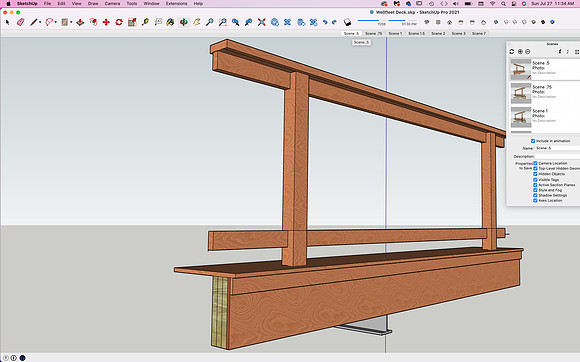Screen dimensions: 580x362
Task: Toggle Active Section Planes checkbox
Action: pos(535,185)
